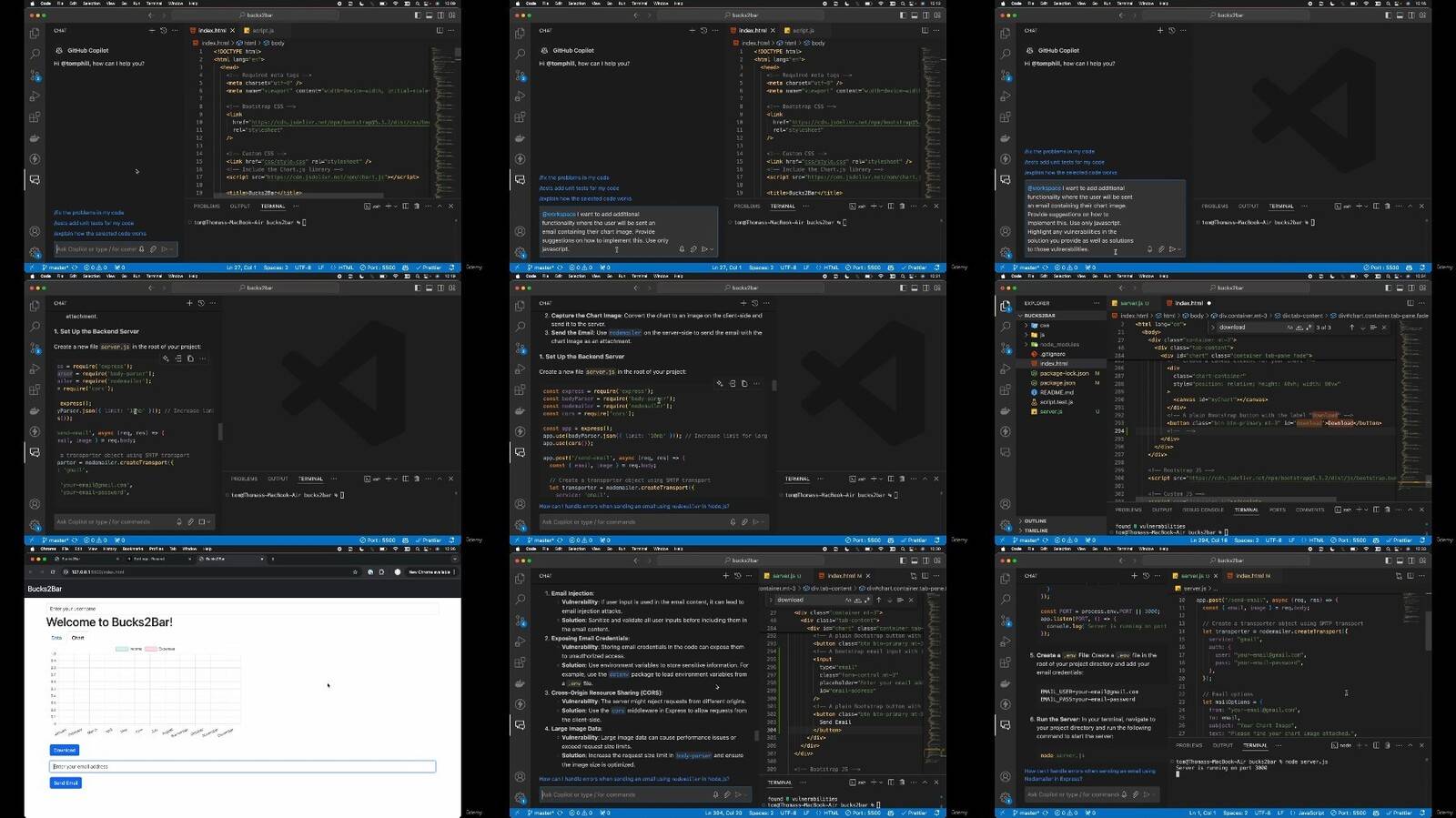
Task: Click Expenses legend swatch on Bucks2Bar chart
Action: pyautogui.click(x=151, y=649)
